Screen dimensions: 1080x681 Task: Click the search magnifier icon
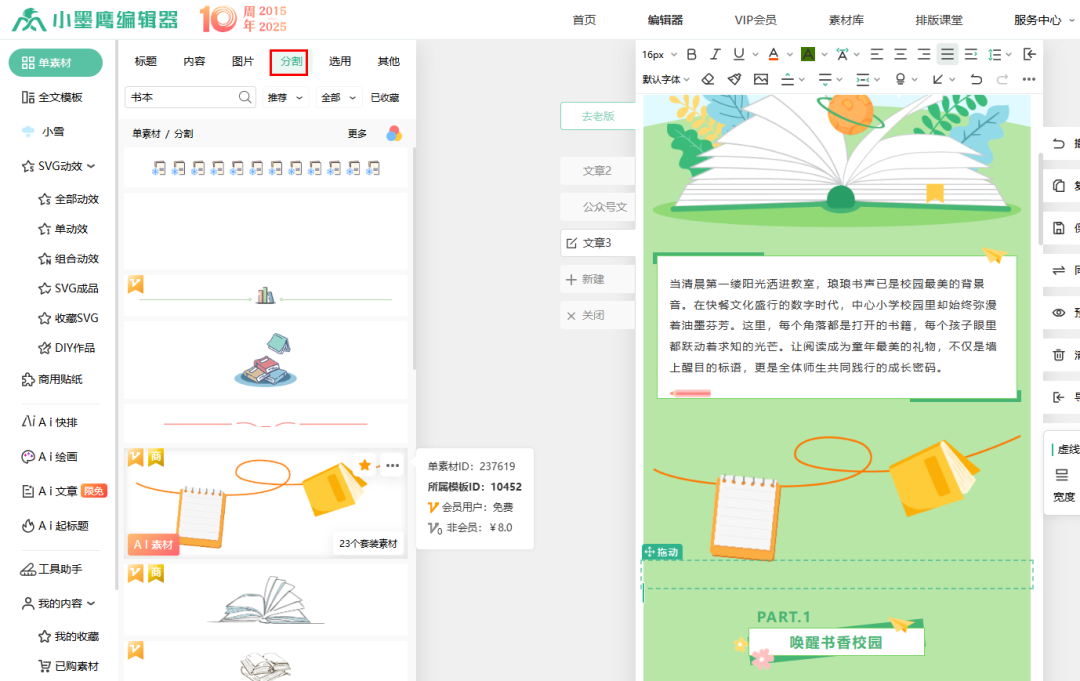click(x=245, y=97)
